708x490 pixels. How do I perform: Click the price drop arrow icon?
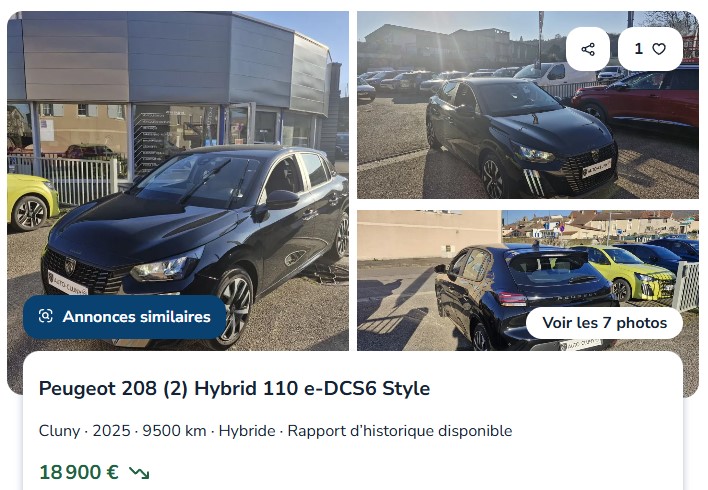139,473
